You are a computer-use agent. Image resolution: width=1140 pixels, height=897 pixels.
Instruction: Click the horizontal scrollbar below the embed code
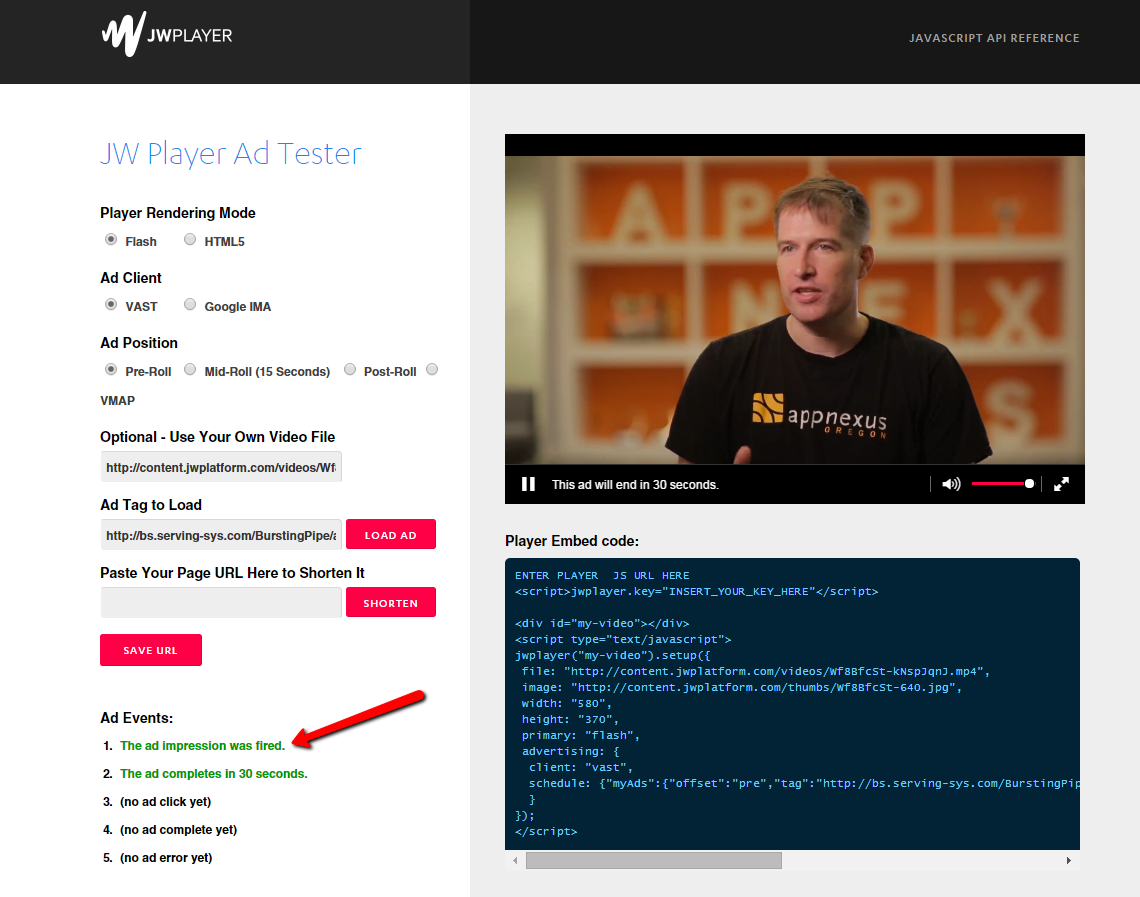(x=653, y=860)
